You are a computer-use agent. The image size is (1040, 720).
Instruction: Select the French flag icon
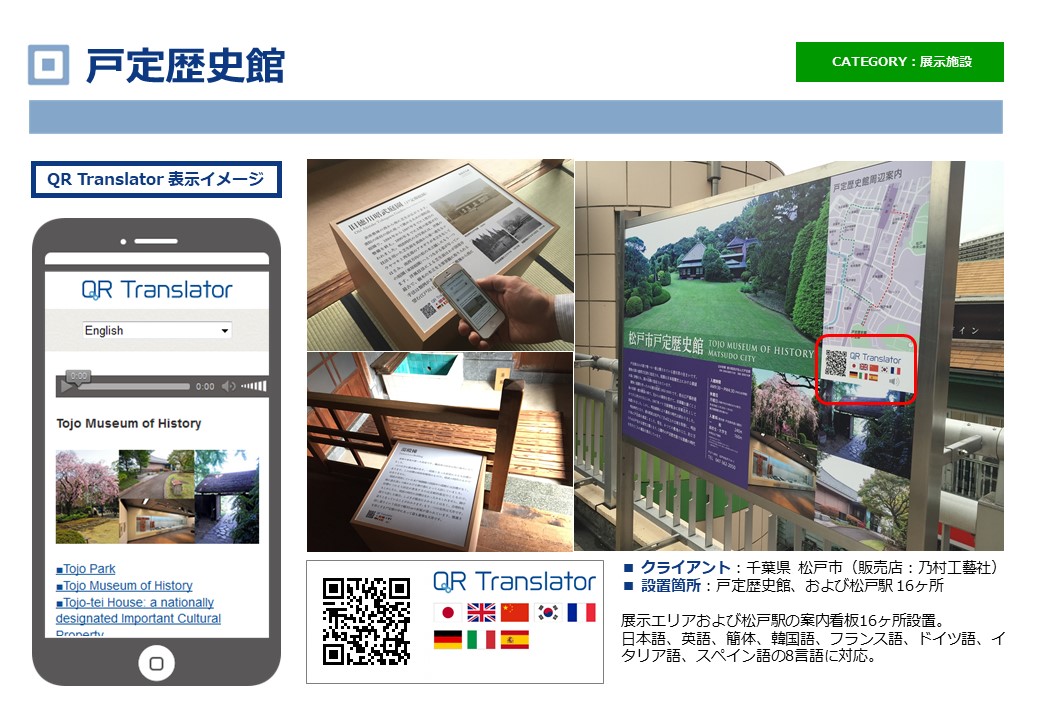point(582,613)
